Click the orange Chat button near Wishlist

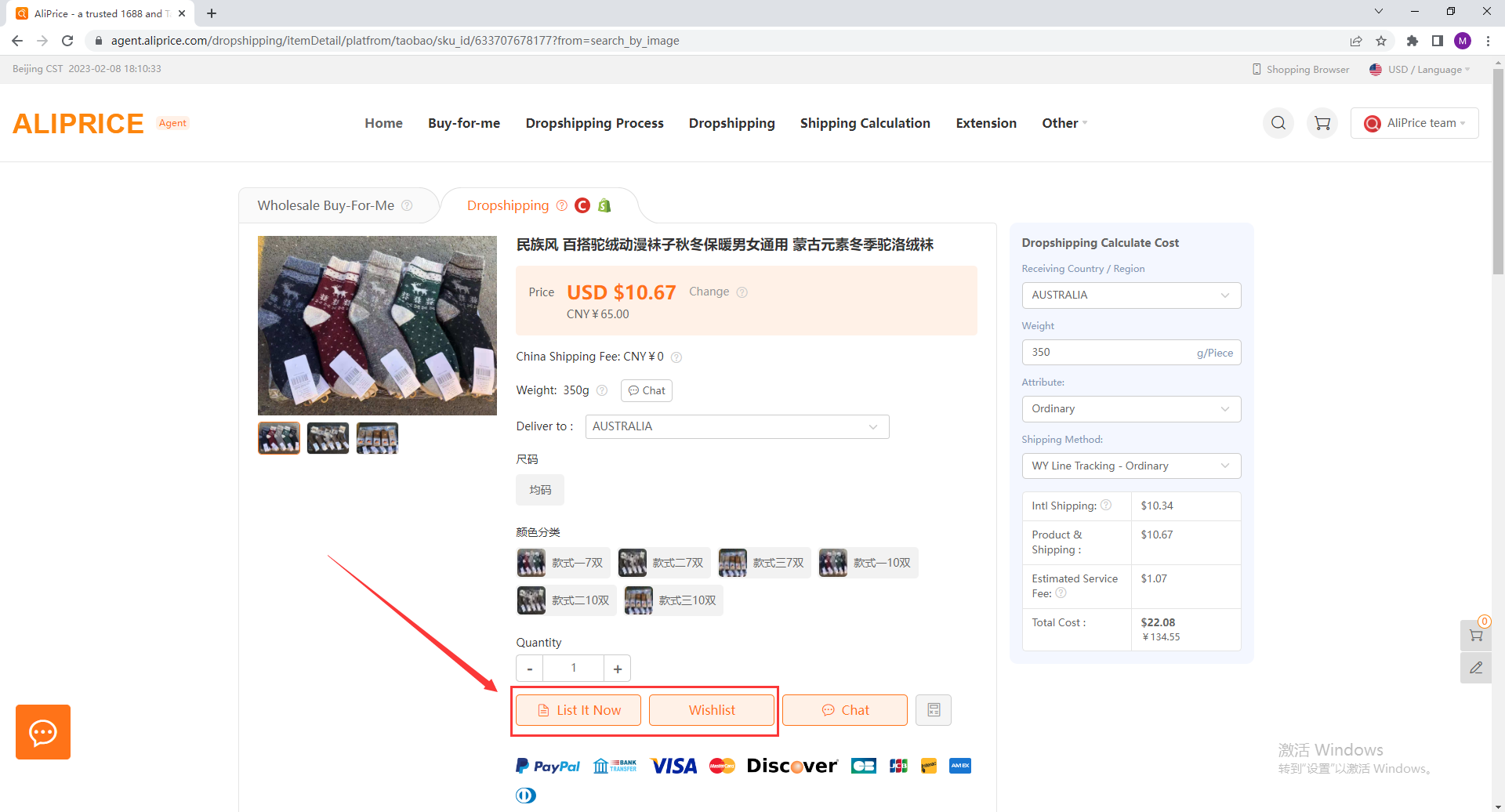(845, 710)
